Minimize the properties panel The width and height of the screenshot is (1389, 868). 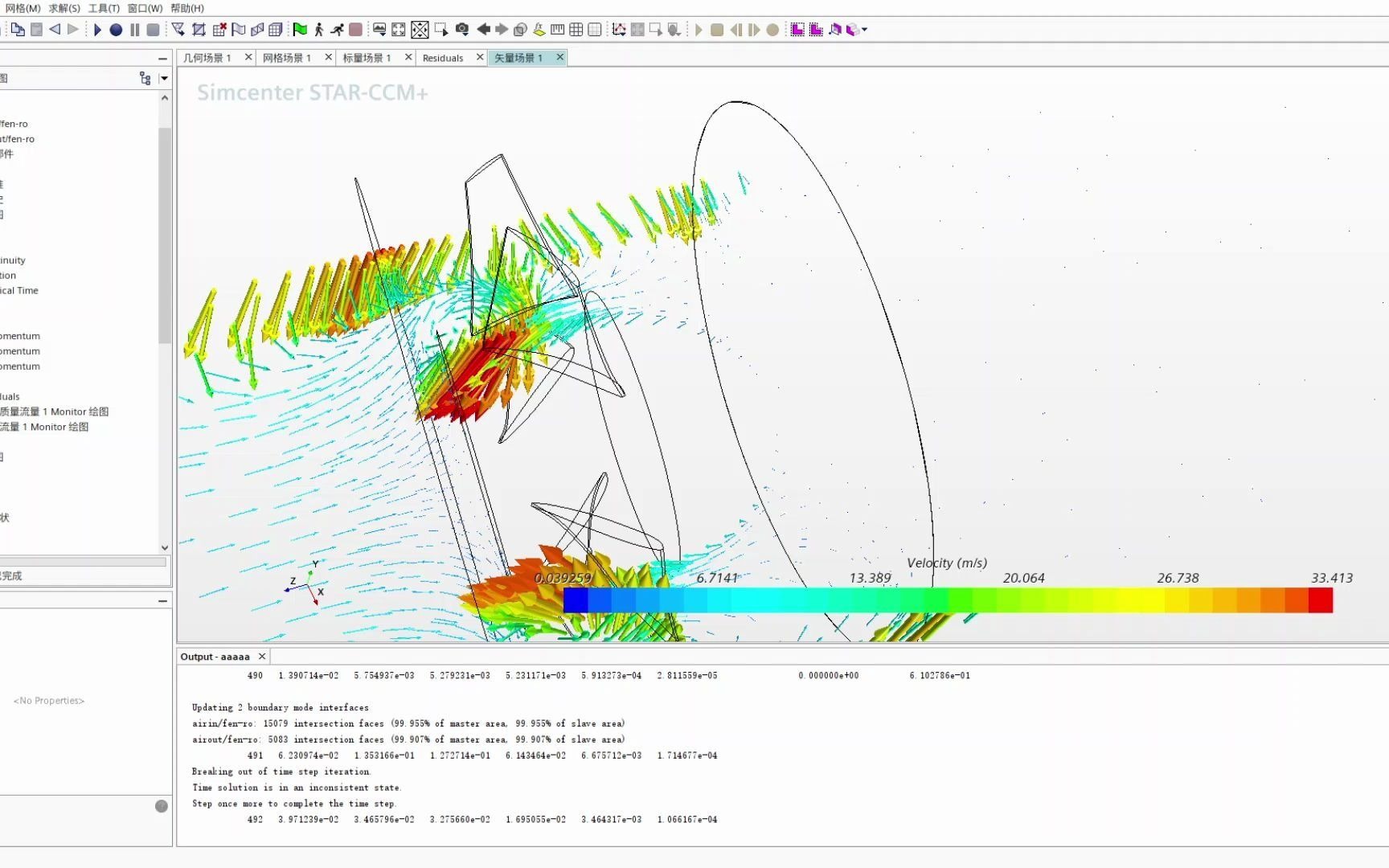pos(162,601)
